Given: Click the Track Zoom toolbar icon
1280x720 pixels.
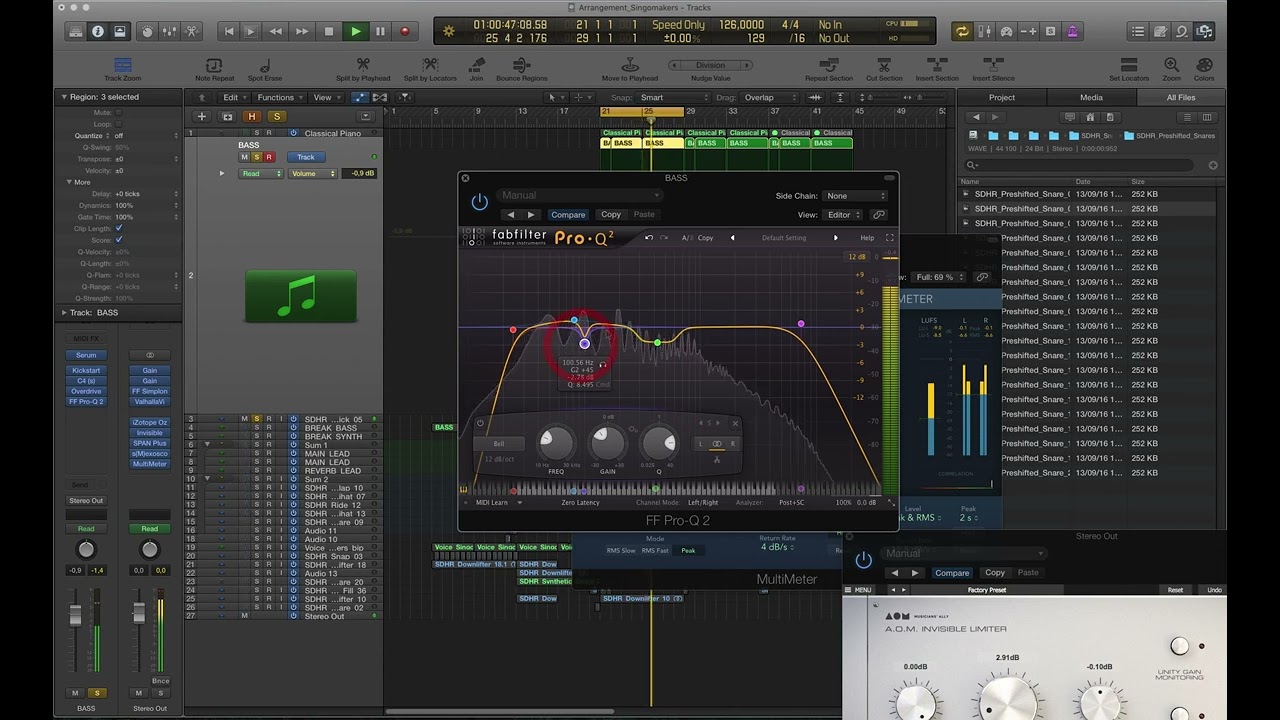Looking at the screenshot, I should [123, 66].
